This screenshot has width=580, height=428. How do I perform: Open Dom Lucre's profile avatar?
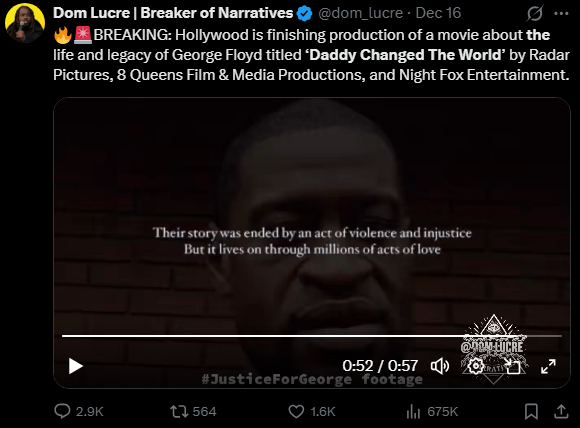tap(25, 23)
